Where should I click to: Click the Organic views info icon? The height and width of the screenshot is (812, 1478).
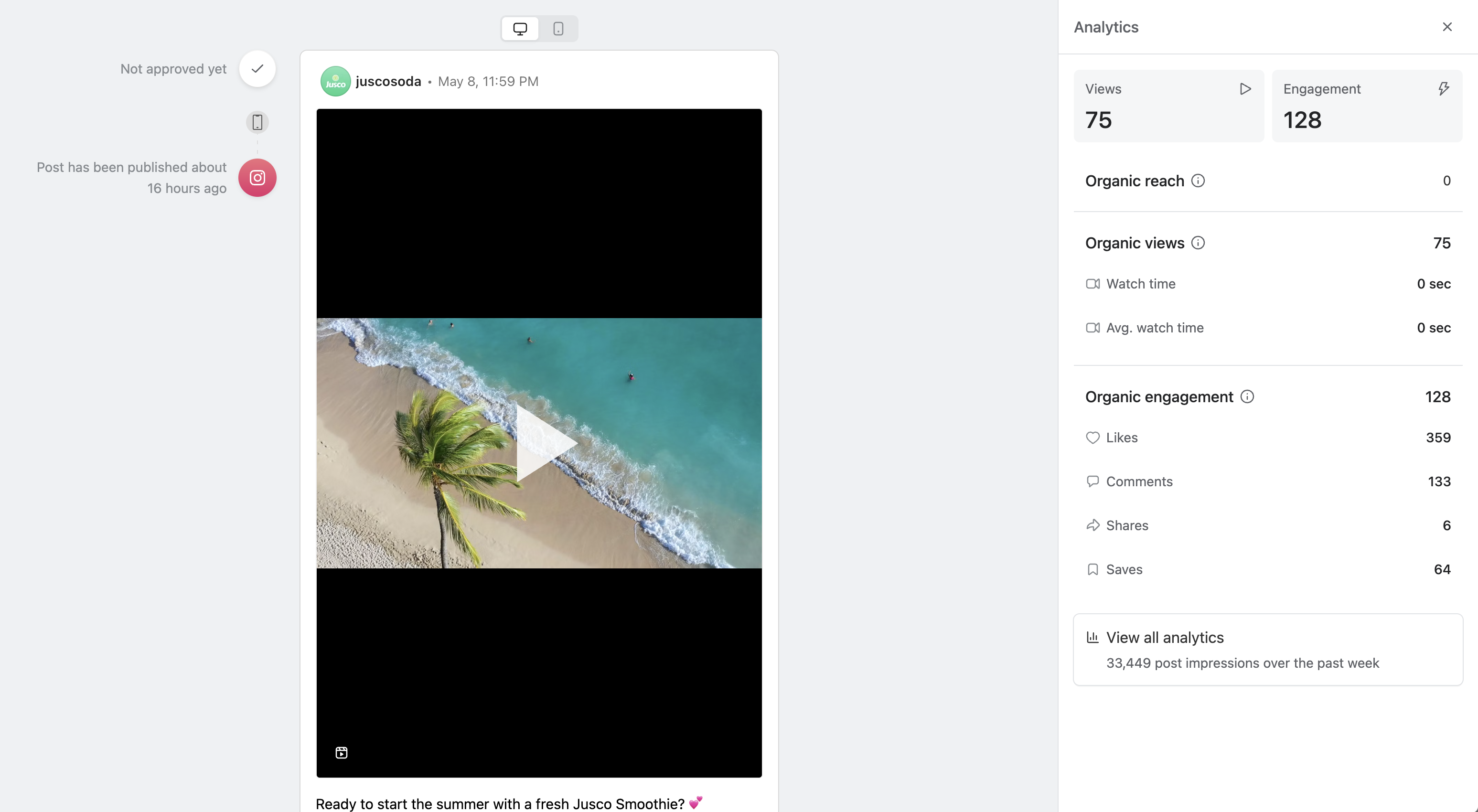click(x=1198, y=243)
